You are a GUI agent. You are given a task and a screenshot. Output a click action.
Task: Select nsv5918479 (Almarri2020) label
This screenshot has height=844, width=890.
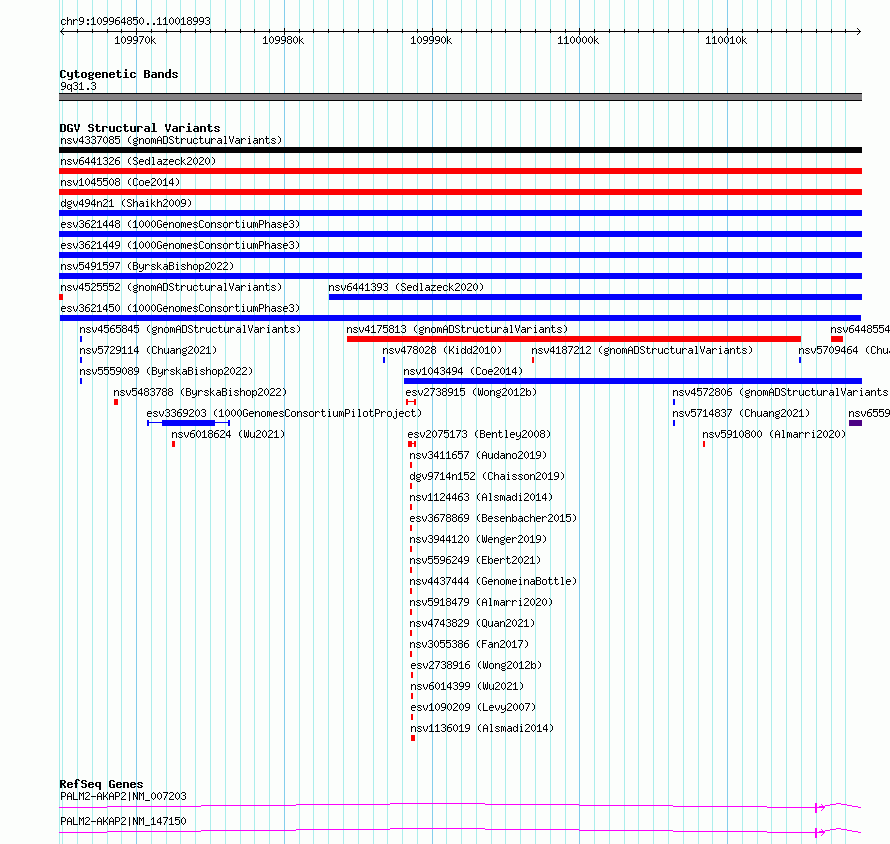481,602
